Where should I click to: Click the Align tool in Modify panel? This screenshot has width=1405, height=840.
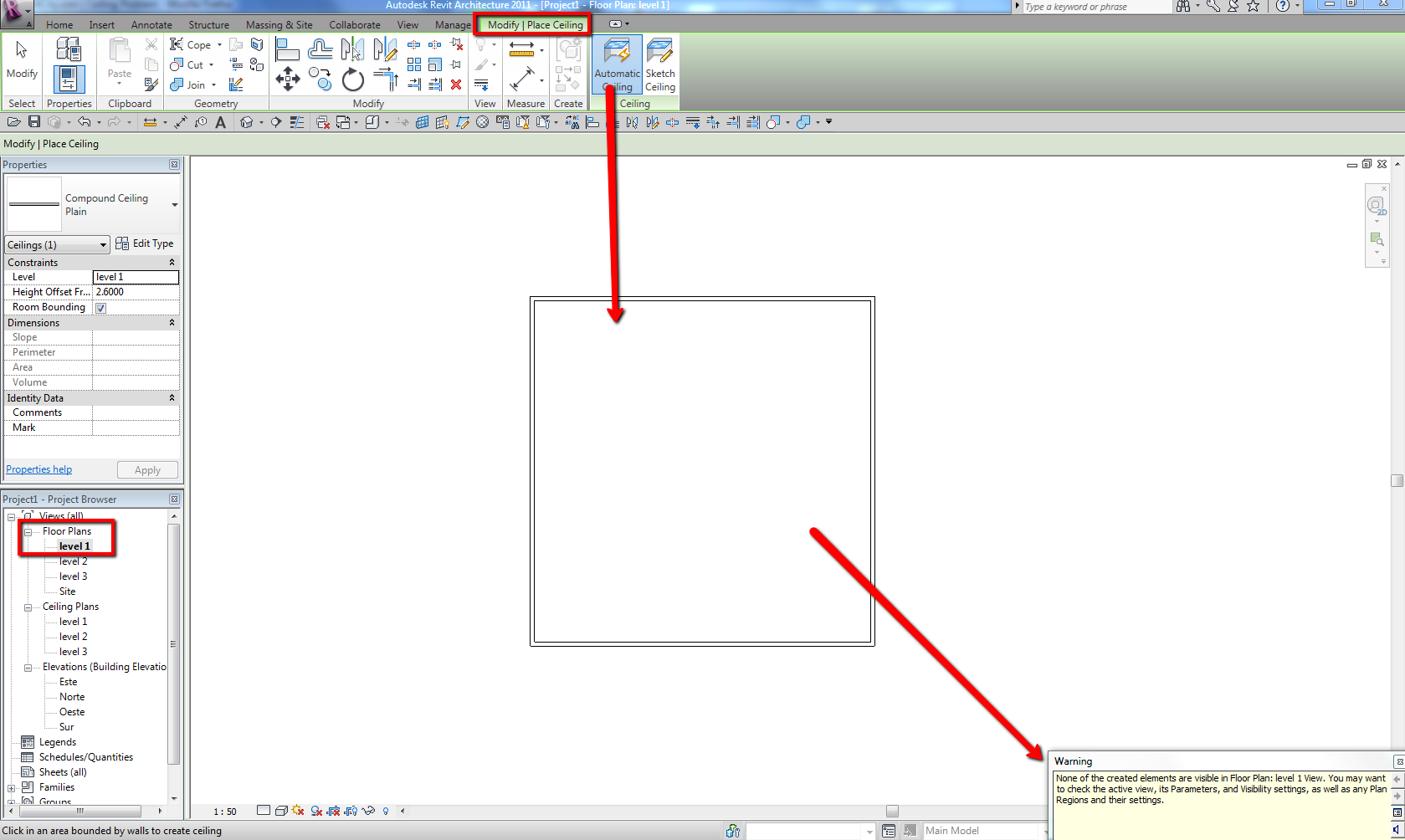pos(288,49)
